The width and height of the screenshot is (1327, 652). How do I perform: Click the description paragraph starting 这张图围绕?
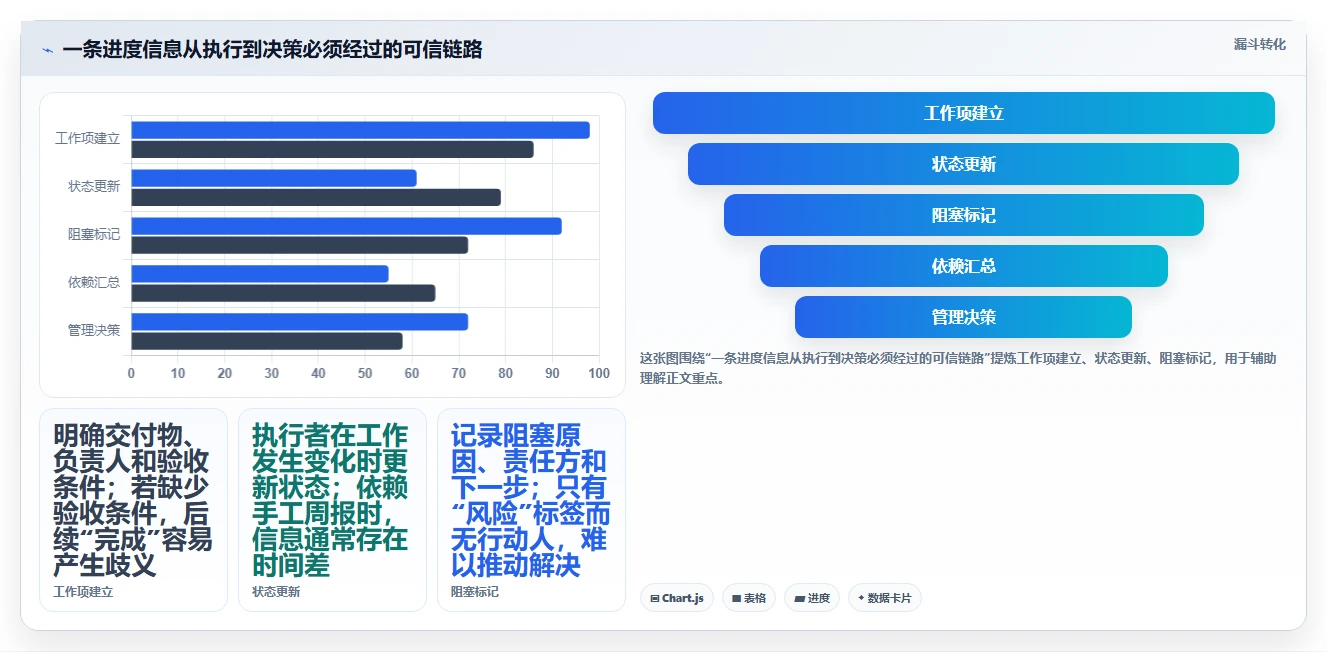tap(958, 368)
